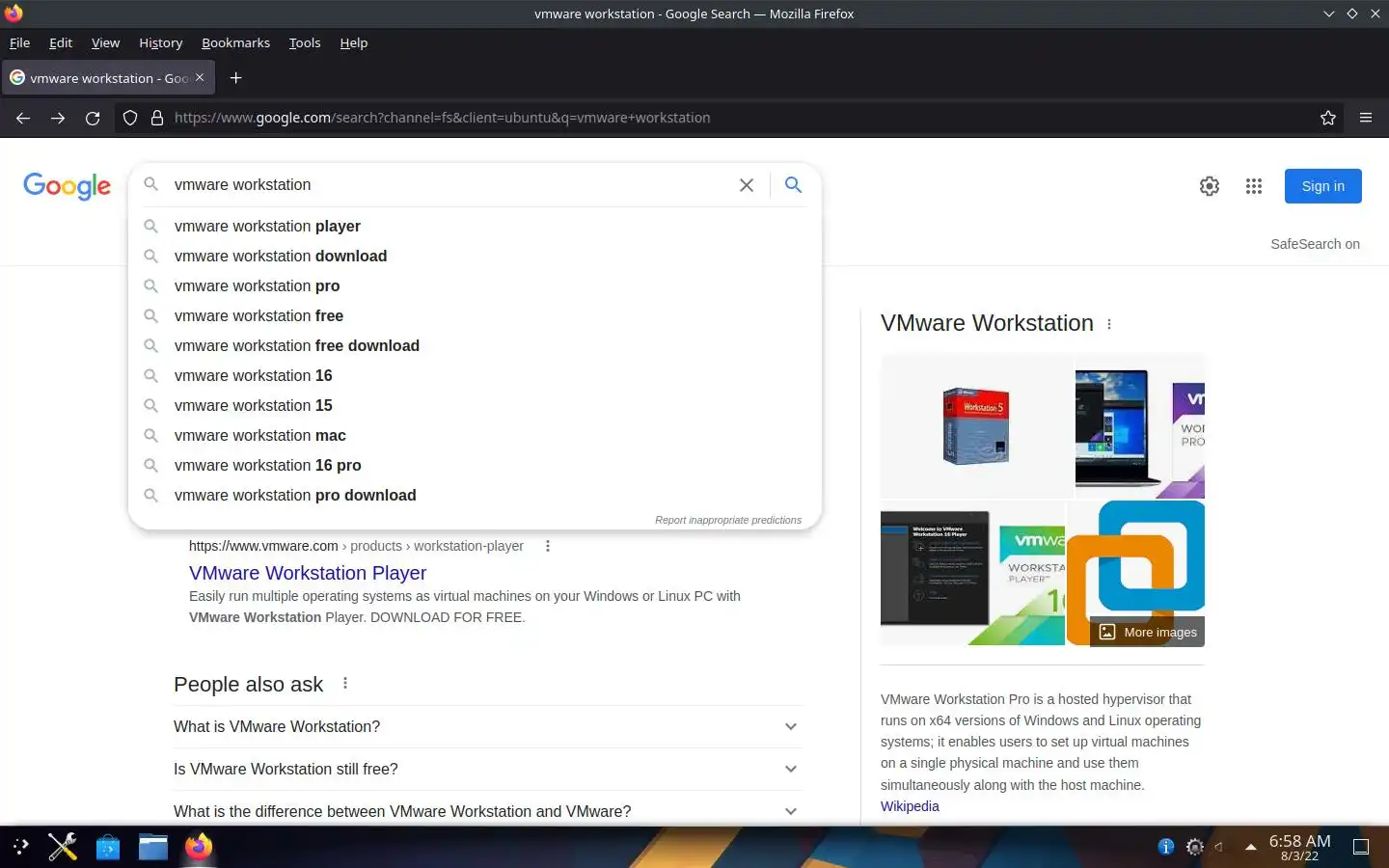1389x868 pixels.
Task: Go forward one page
Action: point(58,118)
